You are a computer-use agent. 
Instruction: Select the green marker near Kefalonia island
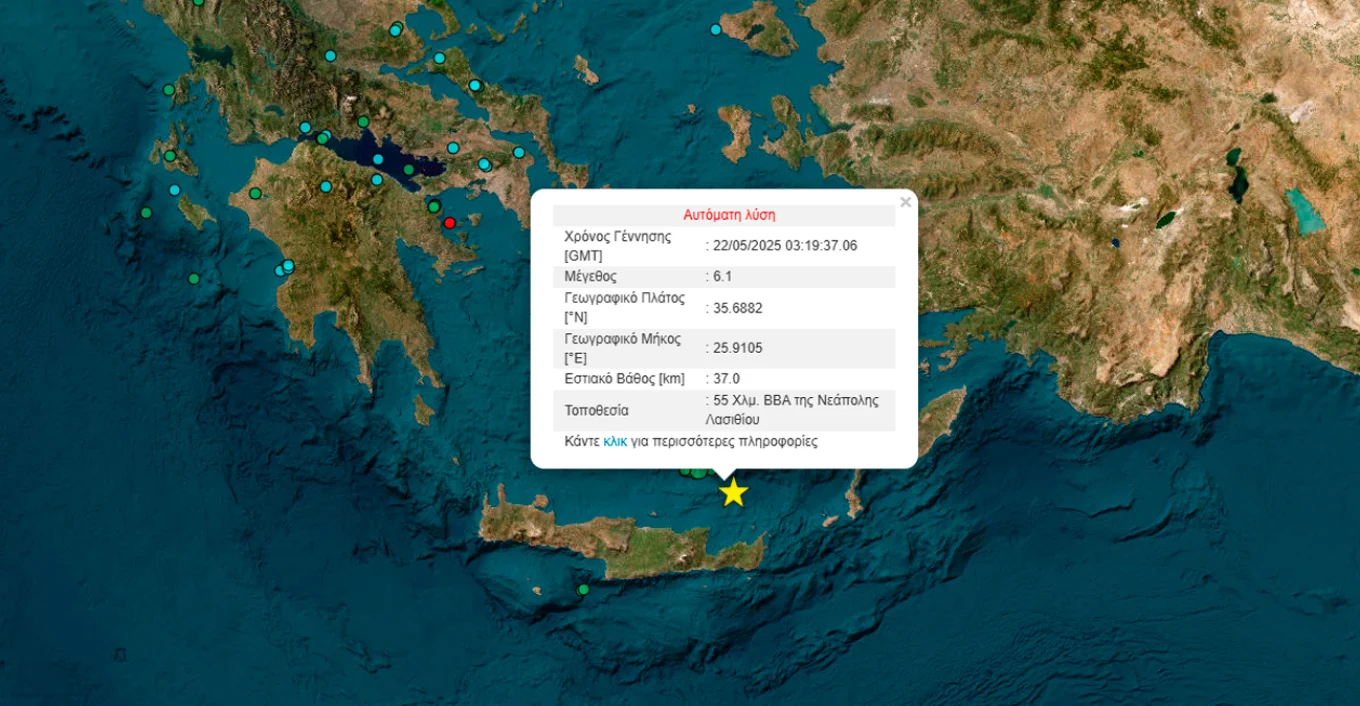click(x=169, y=156)
